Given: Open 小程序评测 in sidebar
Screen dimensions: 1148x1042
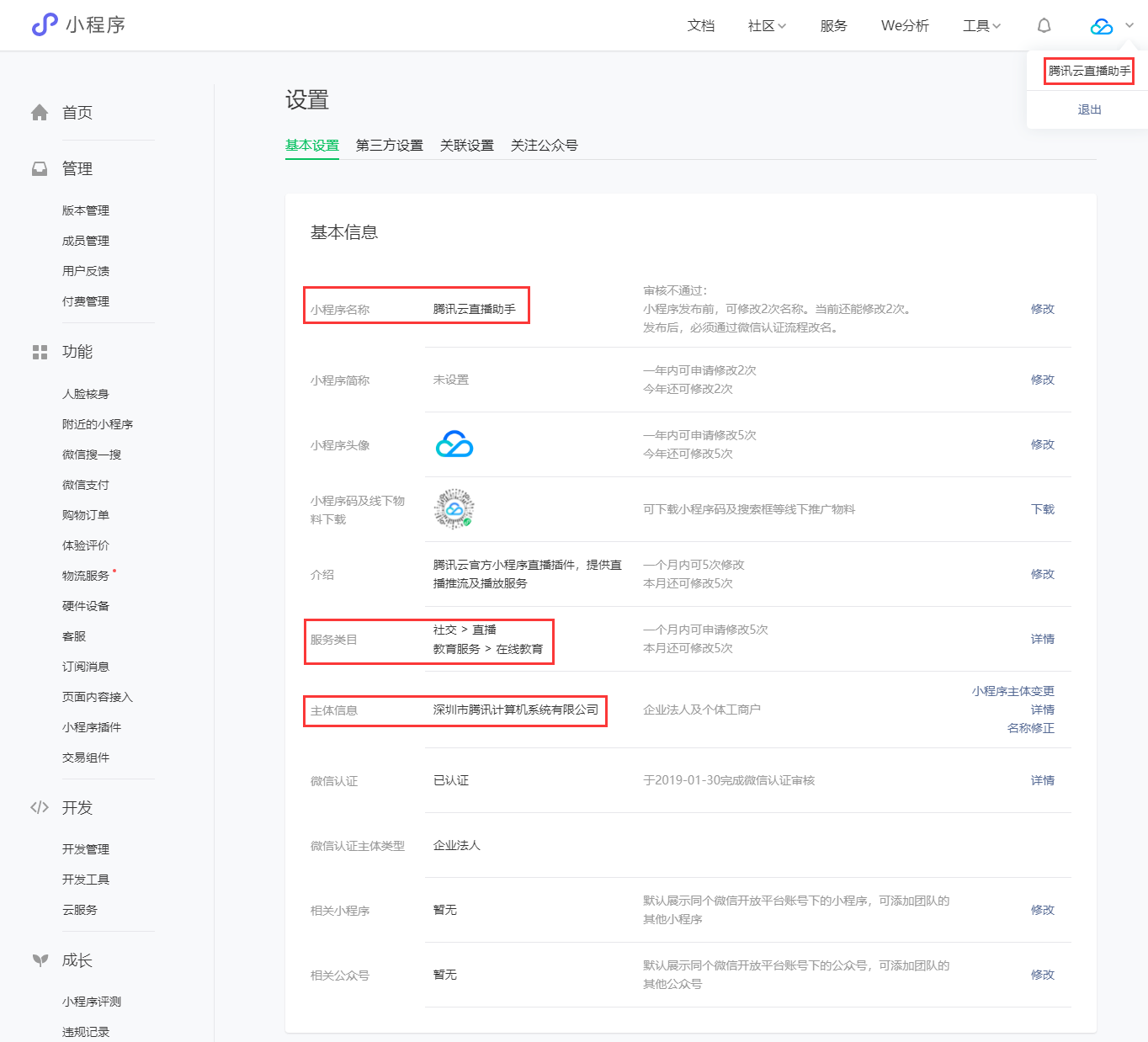Looking at the screenshot, I should tap(92, 1002).
